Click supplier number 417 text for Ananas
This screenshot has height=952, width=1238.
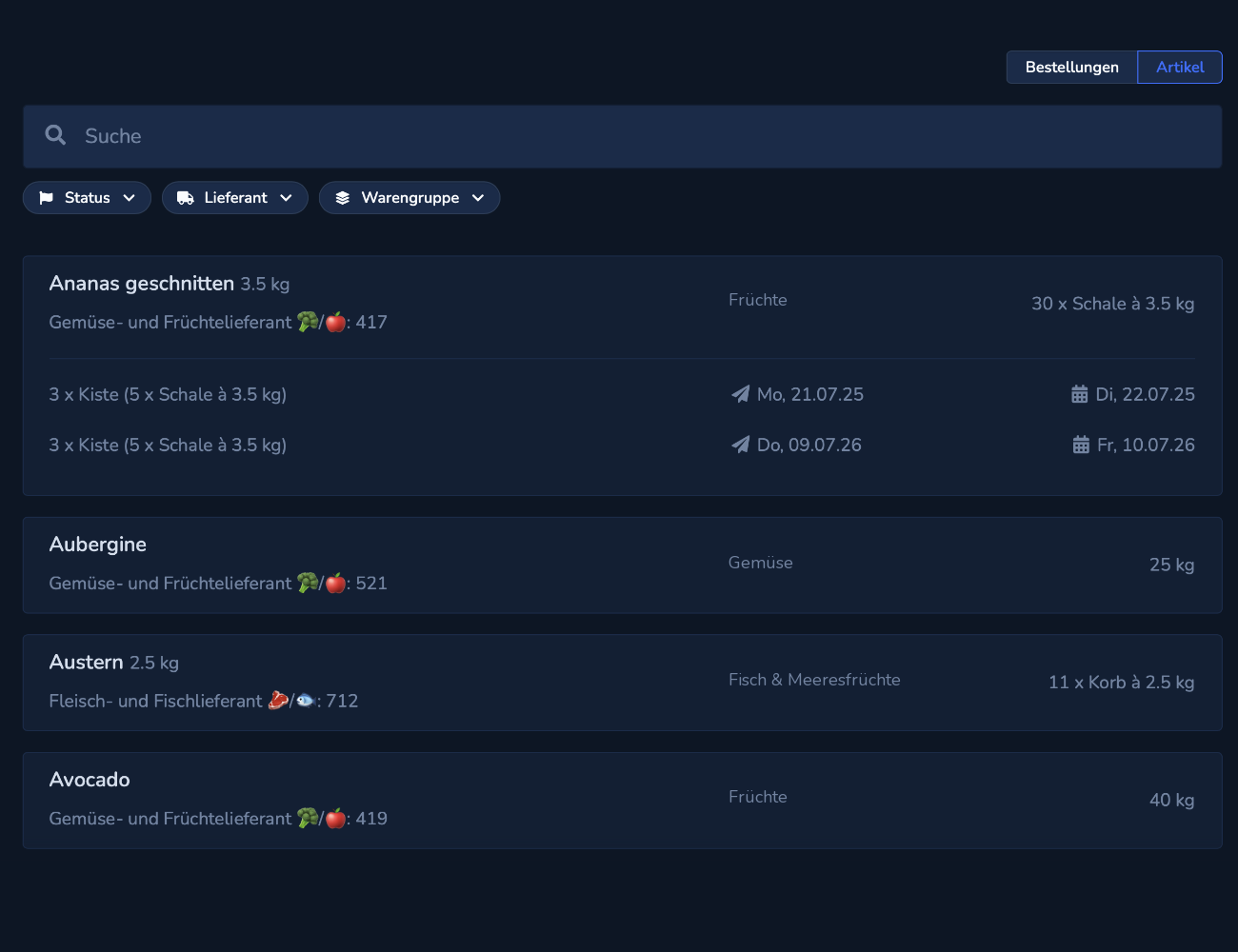[x=218, y=322]
